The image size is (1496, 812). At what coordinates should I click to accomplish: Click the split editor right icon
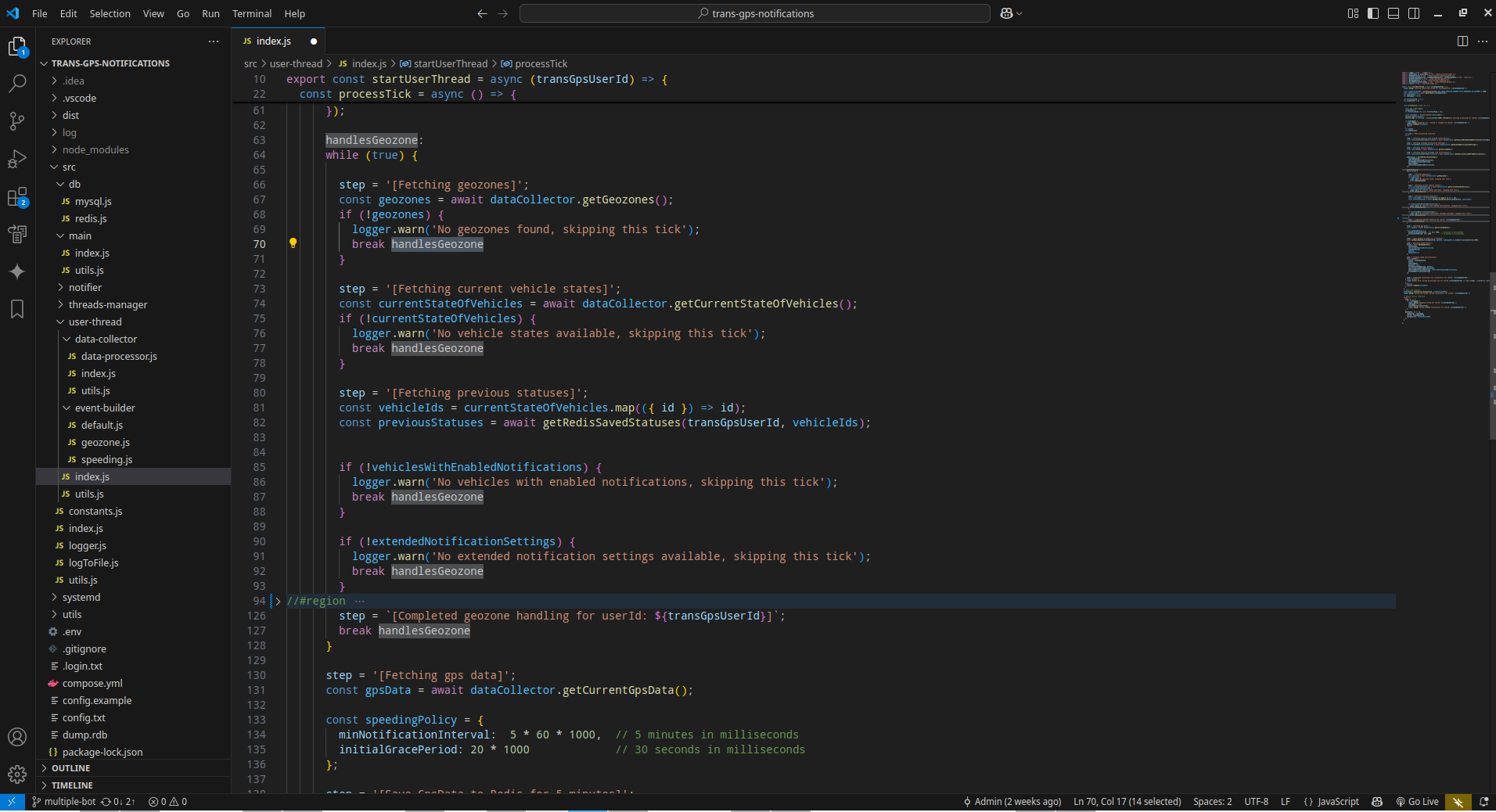[1462, 41]
